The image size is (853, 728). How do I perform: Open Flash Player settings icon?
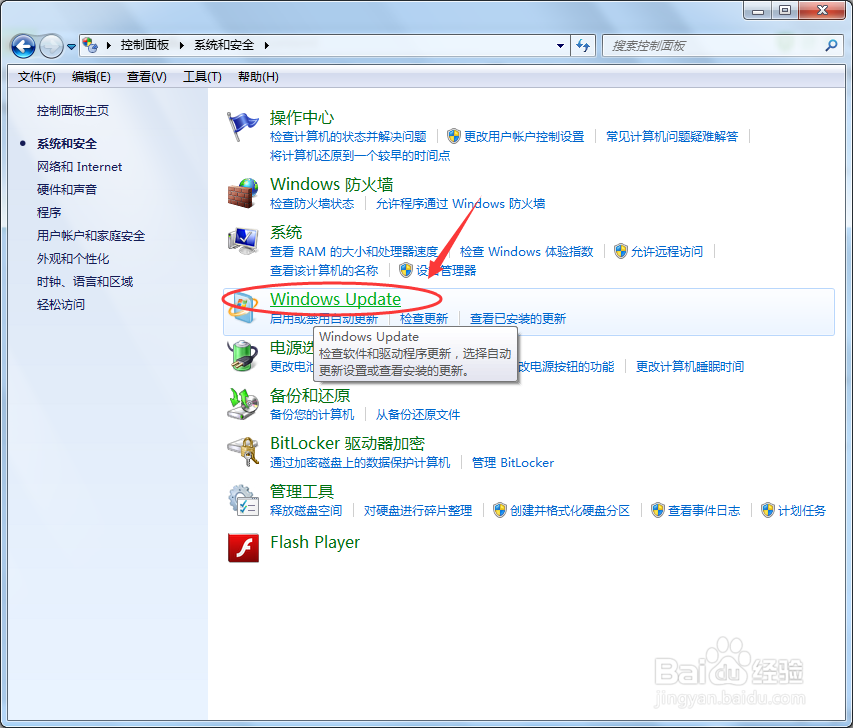click(241, 549)
